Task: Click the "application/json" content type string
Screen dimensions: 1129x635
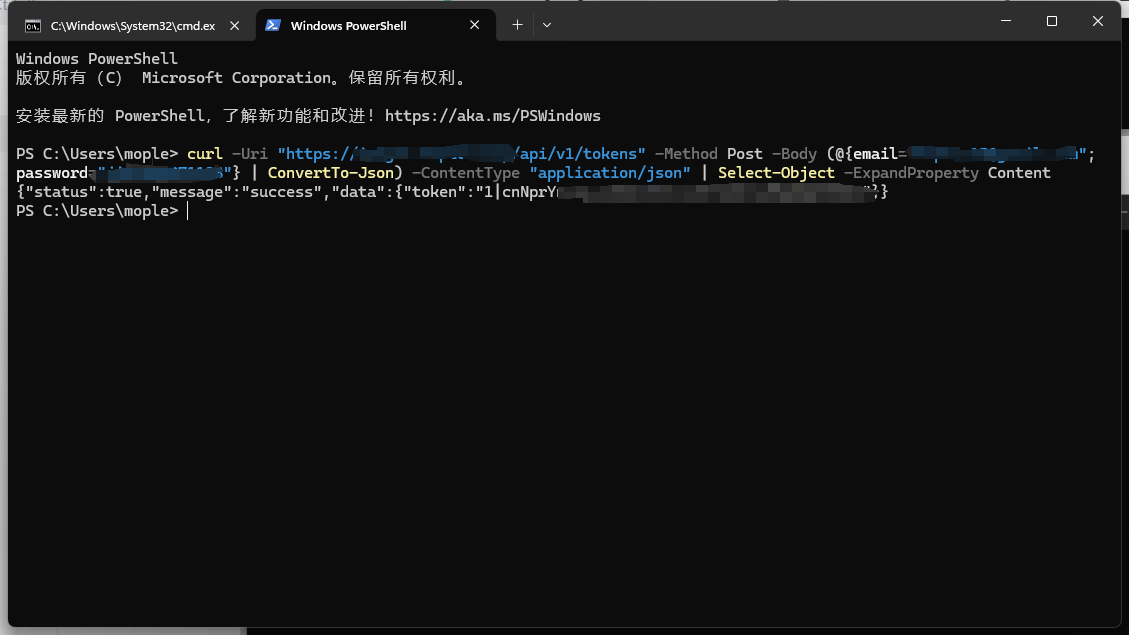Action: [x=610, y=173]
